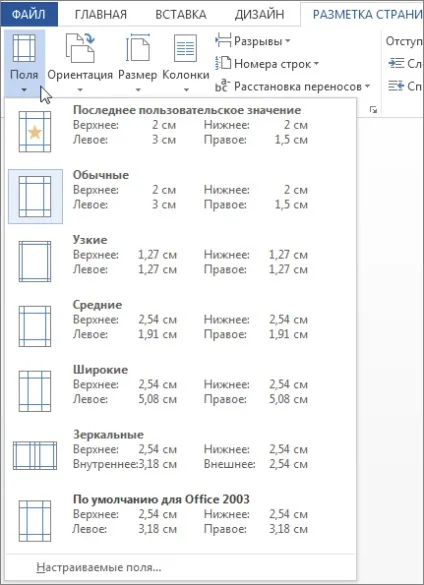Click the Поля margins icon

coord(24,48)
